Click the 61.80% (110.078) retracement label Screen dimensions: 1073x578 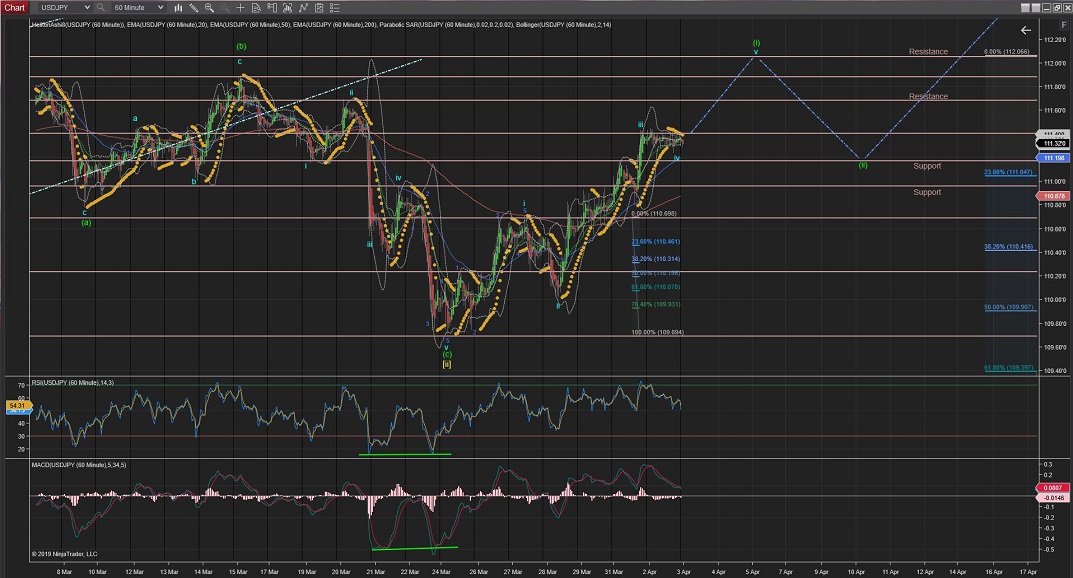tap(656, 287)
